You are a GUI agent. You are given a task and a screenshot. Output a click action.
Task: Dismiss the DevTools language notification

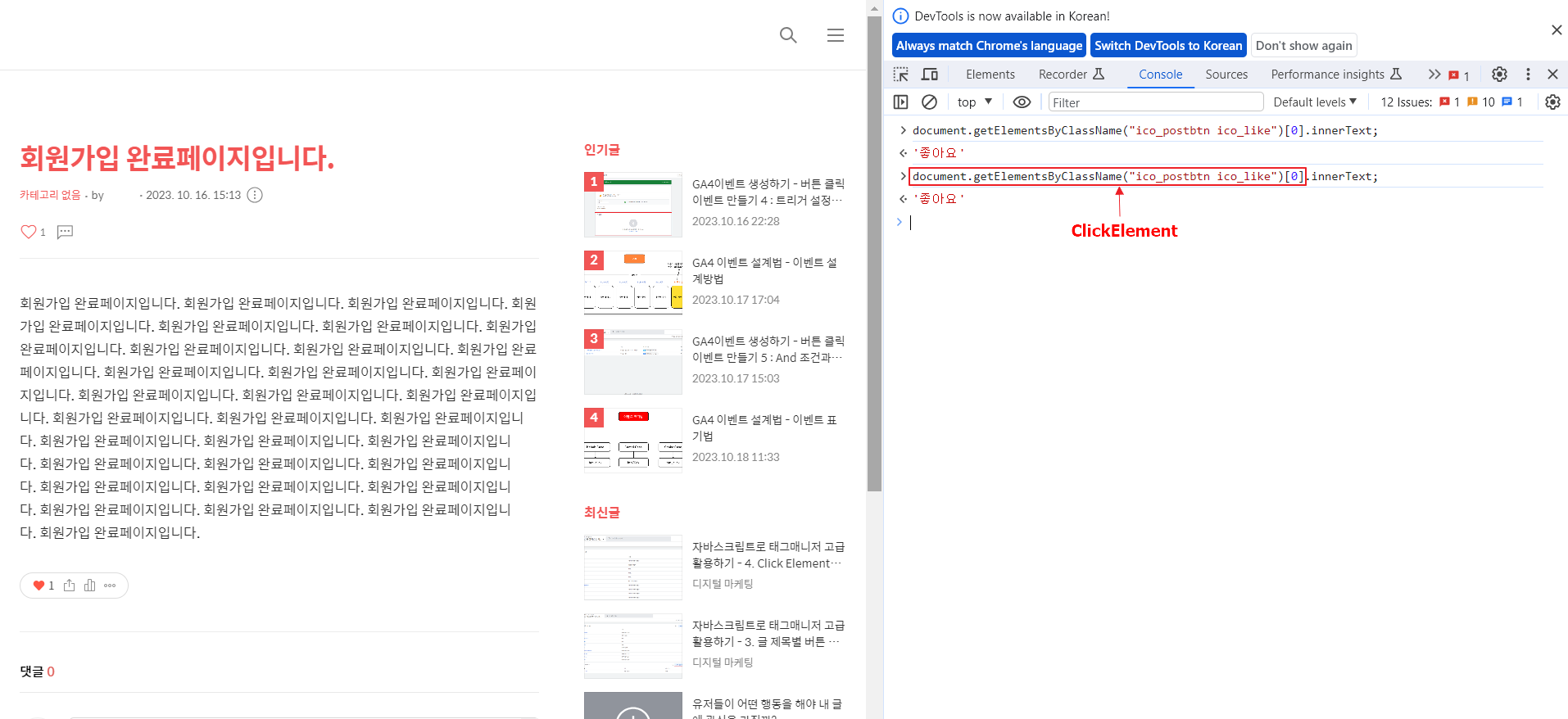[x=1557, y=30]
